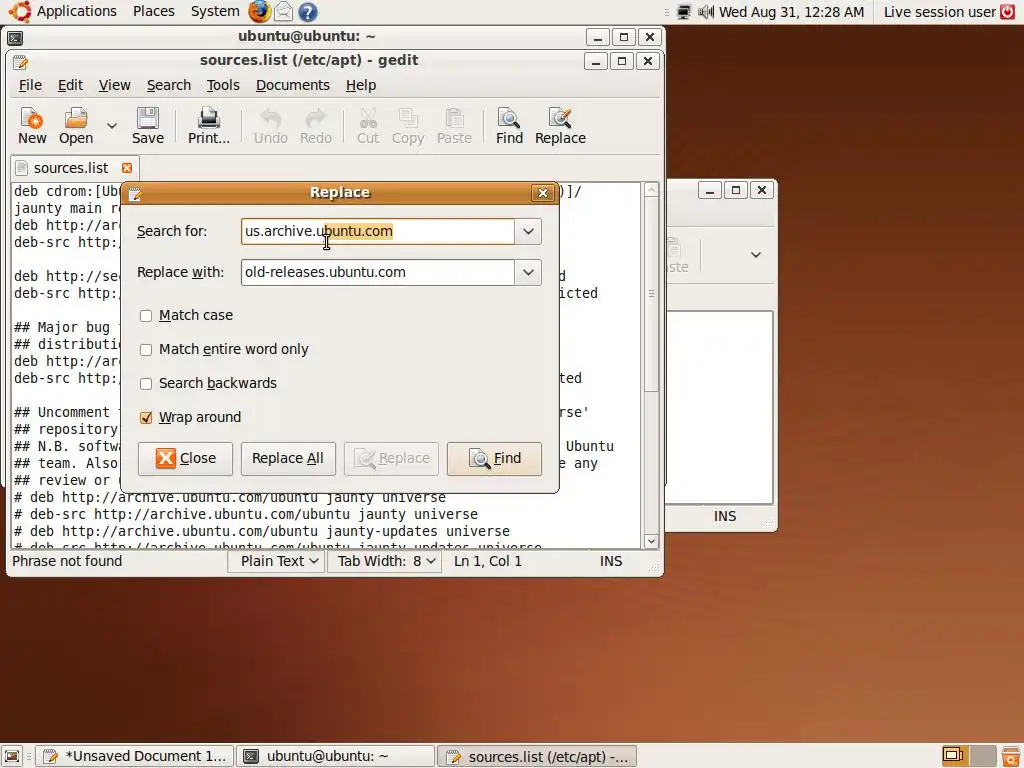Click the Ubuntu logo Applications icon

(x=19, y=11)
